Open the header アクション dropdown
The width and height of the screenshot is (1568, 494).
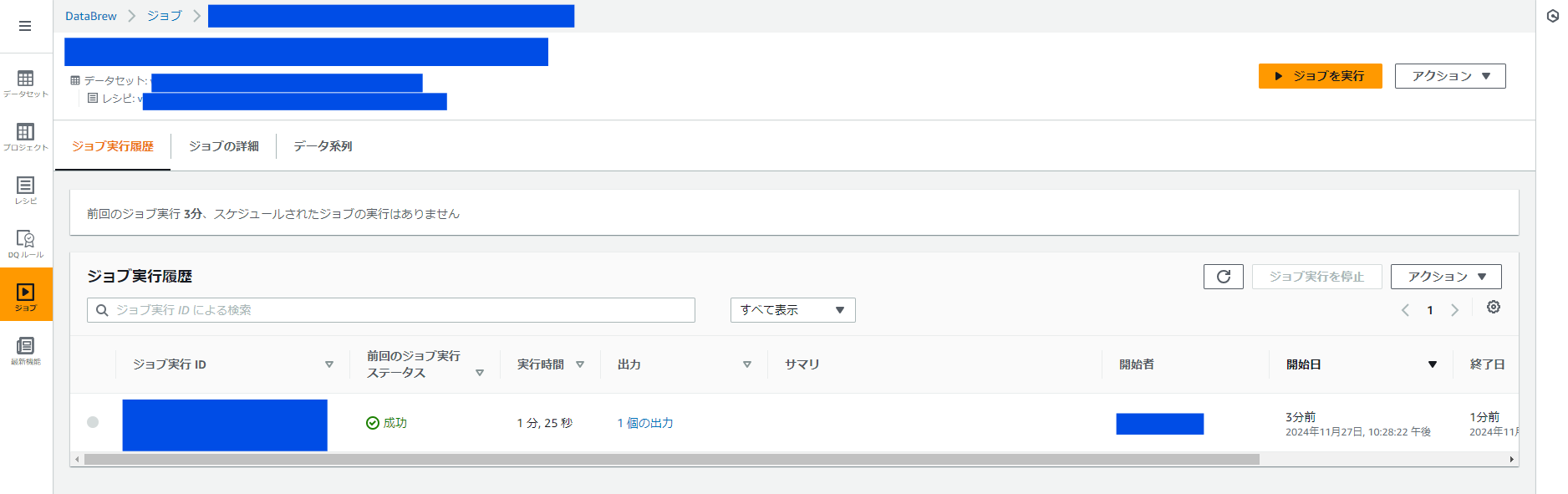1449,76
